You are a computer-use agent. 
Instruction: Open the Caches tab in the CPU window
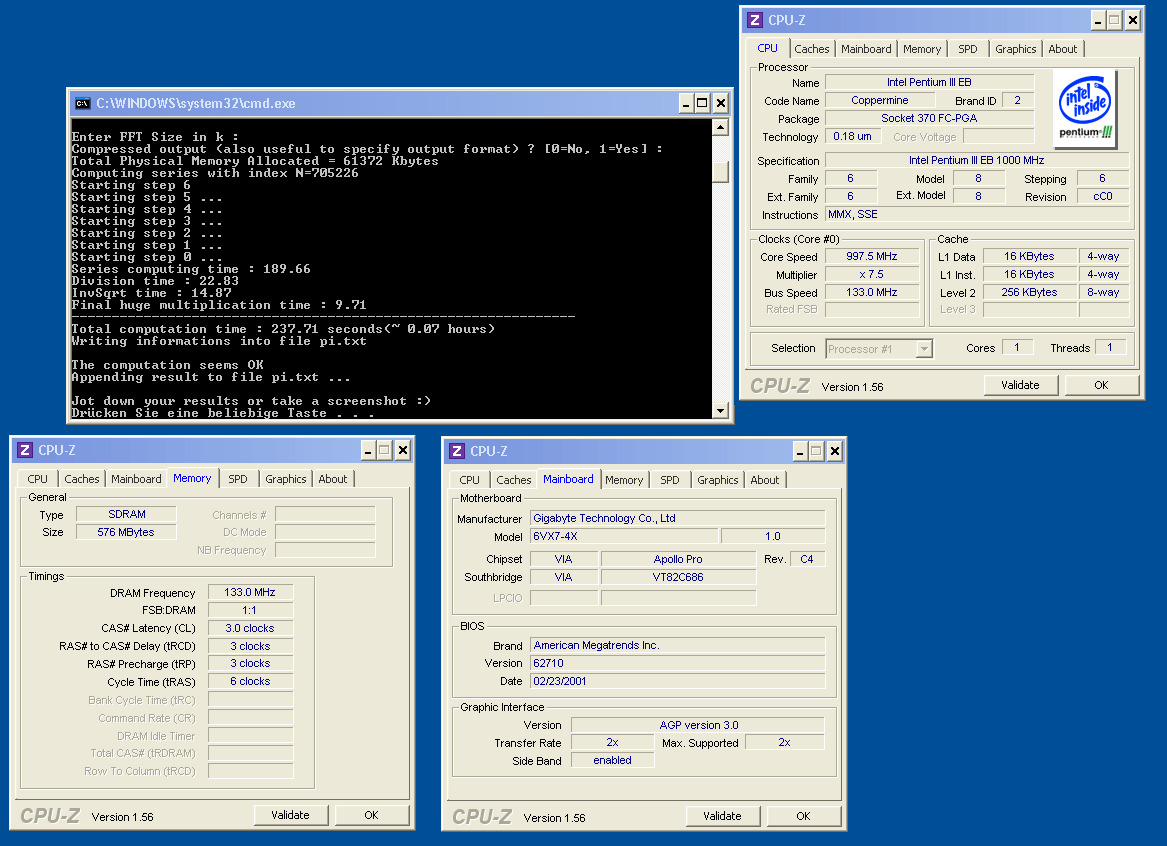pos(811,49)
